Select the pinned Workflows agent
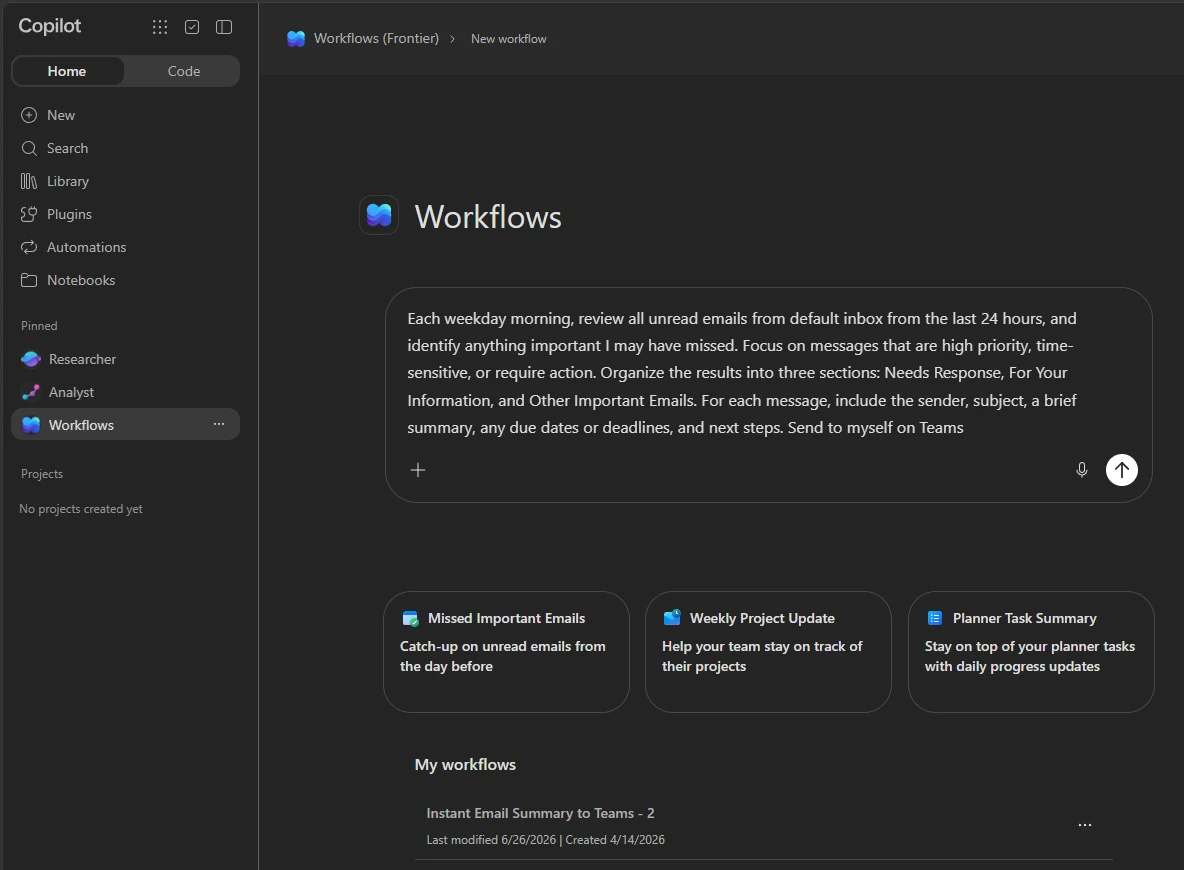This screenshot has width=1184, height=870. pyautogui.click(x=125, y=424)
